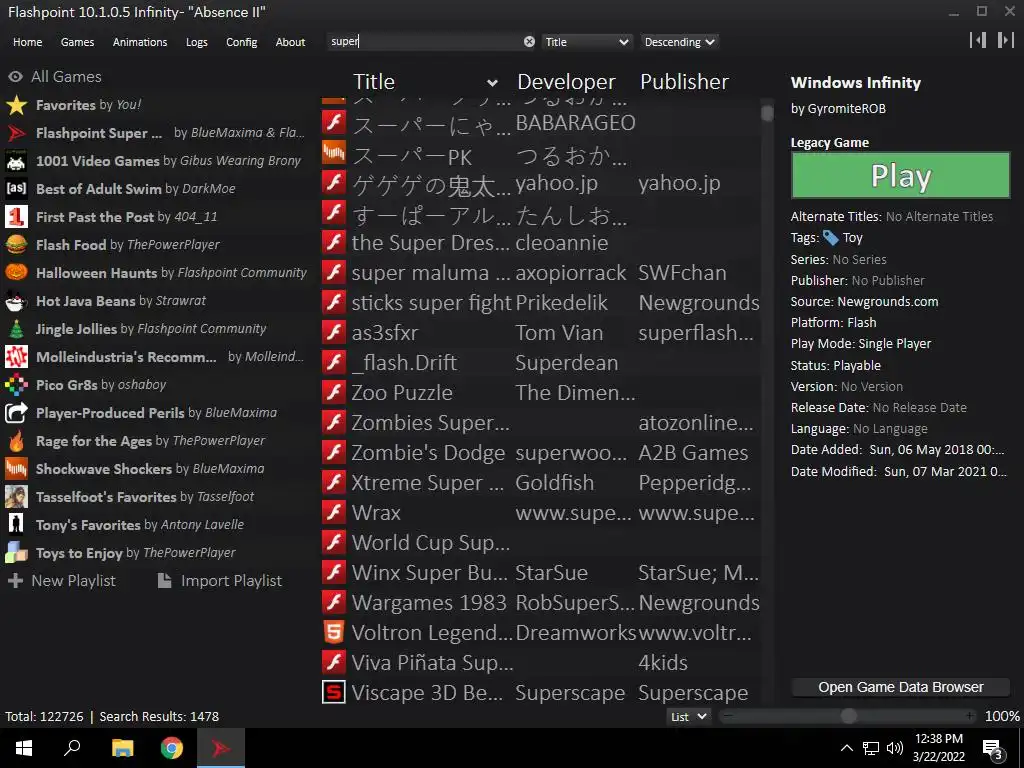
Task: Select the Wargames 1983 game row
Action: 541,602
